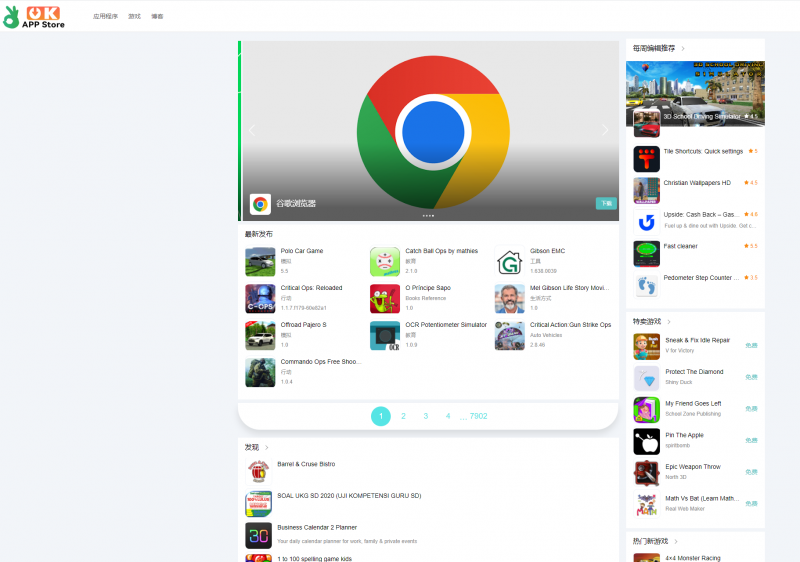Go to page 2 in pagination
The height and width of the screenshot is (562, 800).
(x=403, y=416)
